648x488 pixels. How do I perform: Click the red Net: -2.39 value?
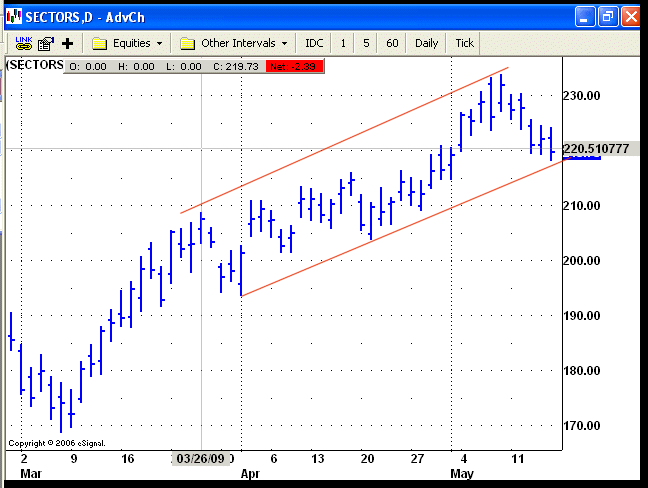[293, 67]
